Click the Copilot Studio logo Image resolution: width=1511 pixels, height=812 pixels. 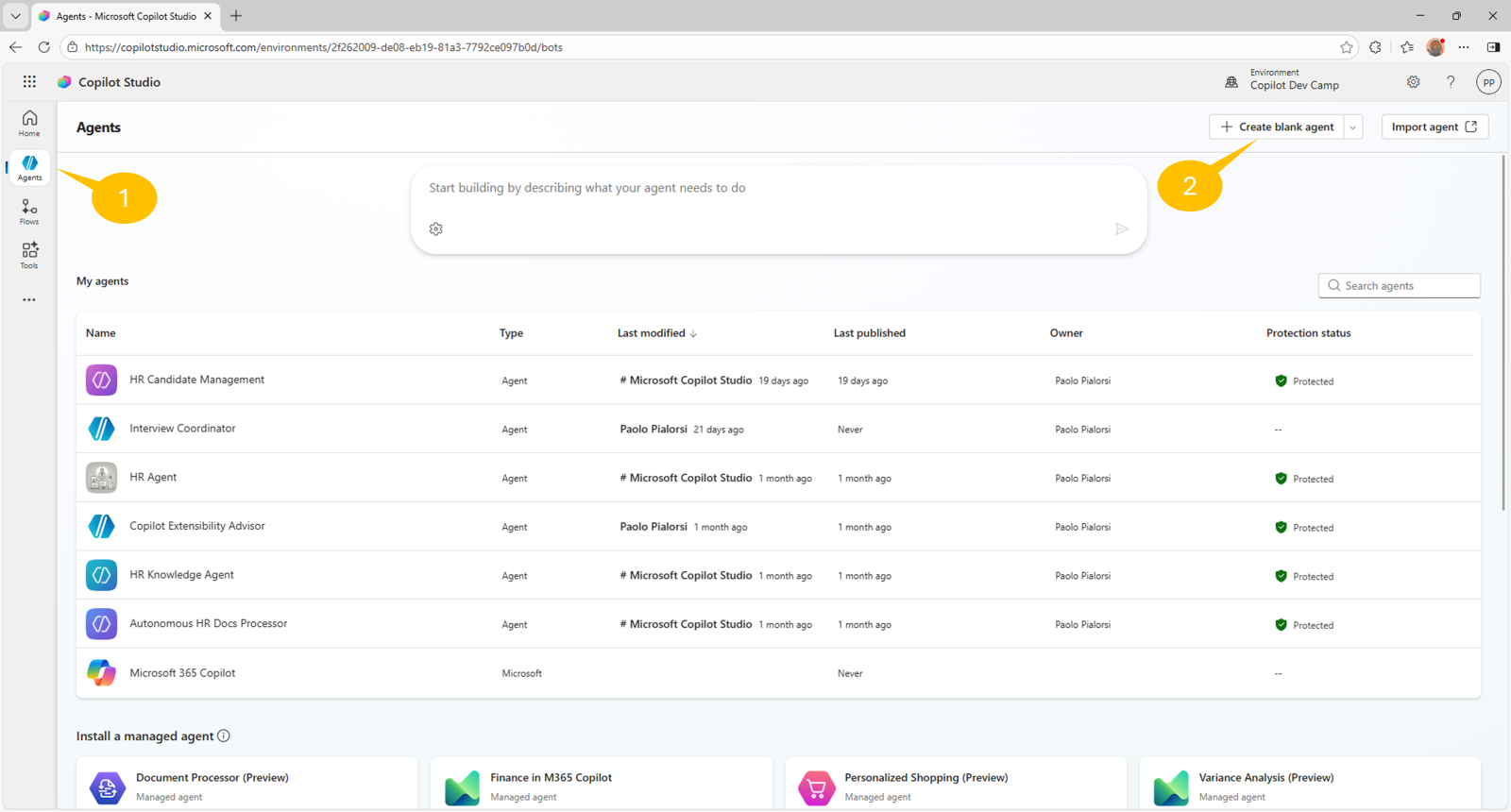(64, 82)
